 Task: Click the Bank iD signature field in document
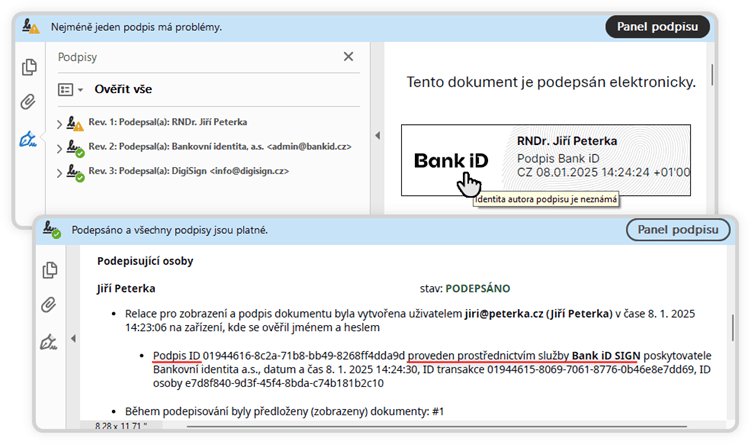546,160
